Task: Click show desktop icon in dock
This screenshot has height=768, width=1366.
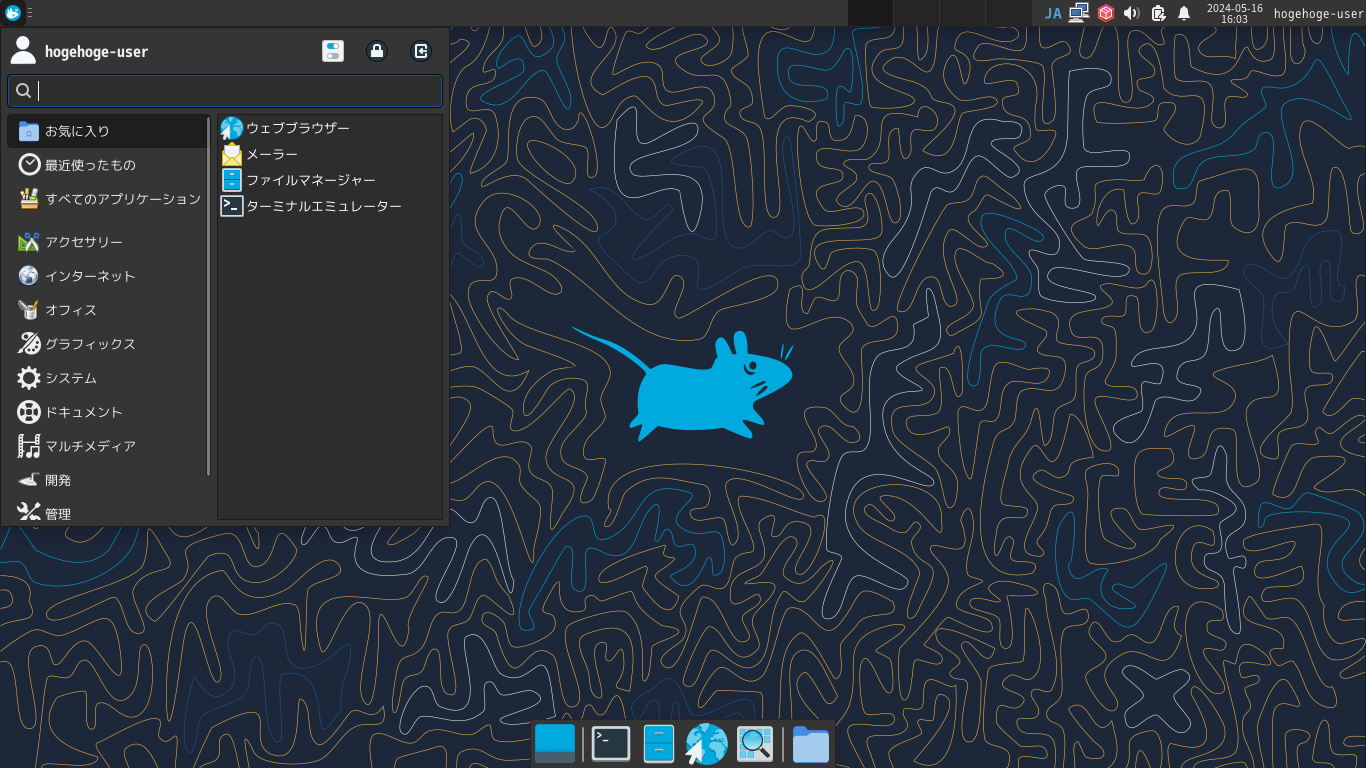Action: pos(555,744)
